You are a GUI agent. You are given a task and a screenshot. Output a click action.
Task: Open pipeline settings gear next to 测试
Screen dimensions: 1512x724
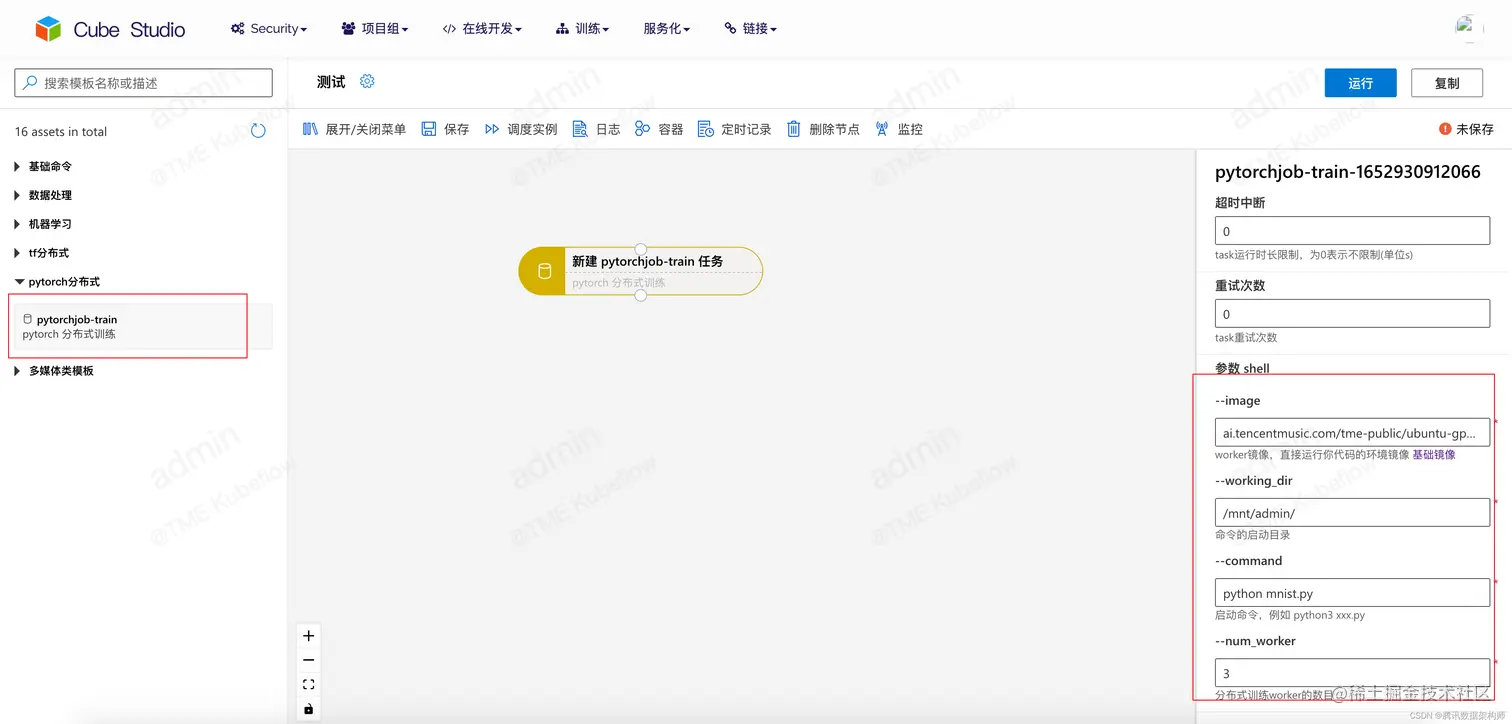pyautogui.click(x=366, y=82)
